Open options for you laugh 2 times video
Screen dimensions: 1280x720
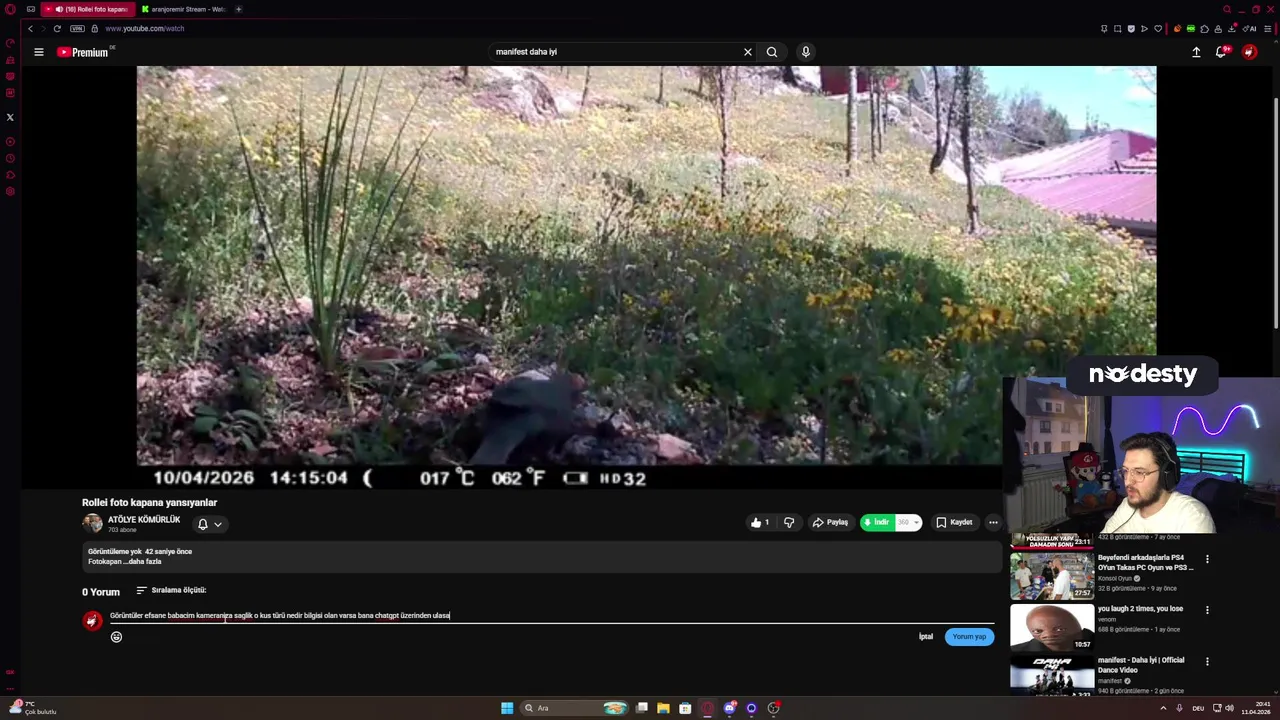coord(1207,610)
